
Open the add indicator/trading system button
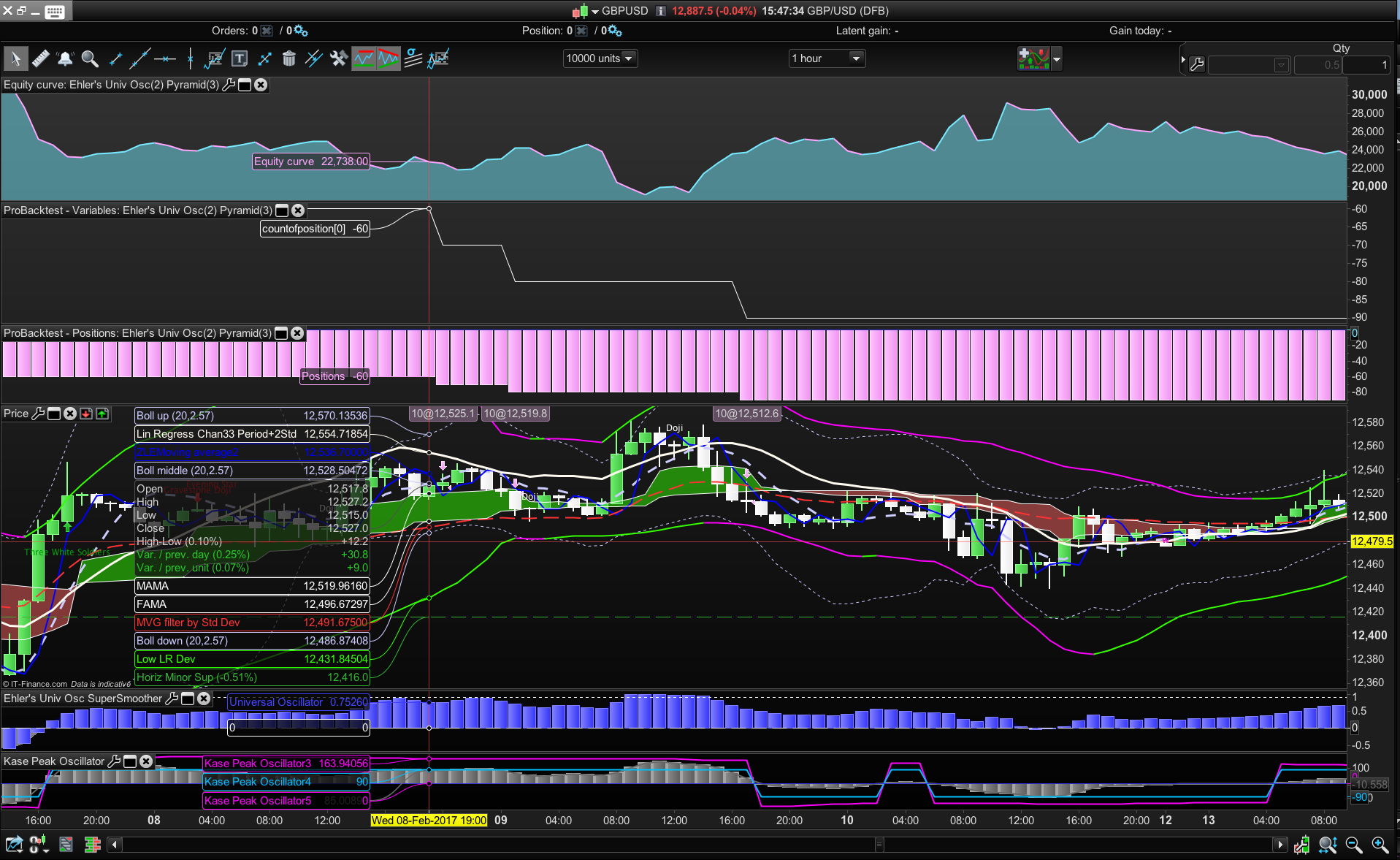[1033, 58]
